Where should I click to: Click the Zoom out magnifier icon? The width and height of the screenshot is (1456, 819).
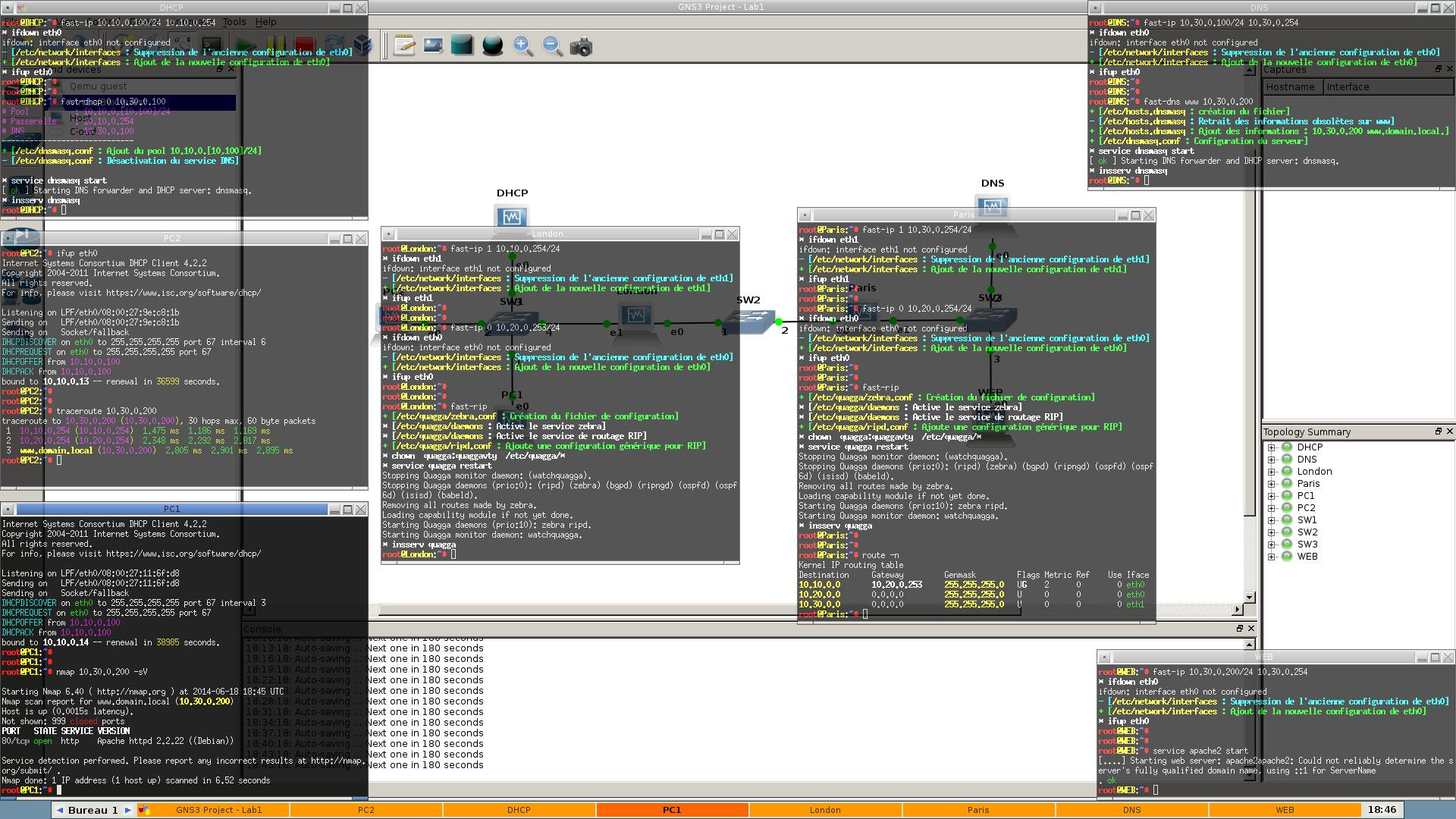click(552, 45)
